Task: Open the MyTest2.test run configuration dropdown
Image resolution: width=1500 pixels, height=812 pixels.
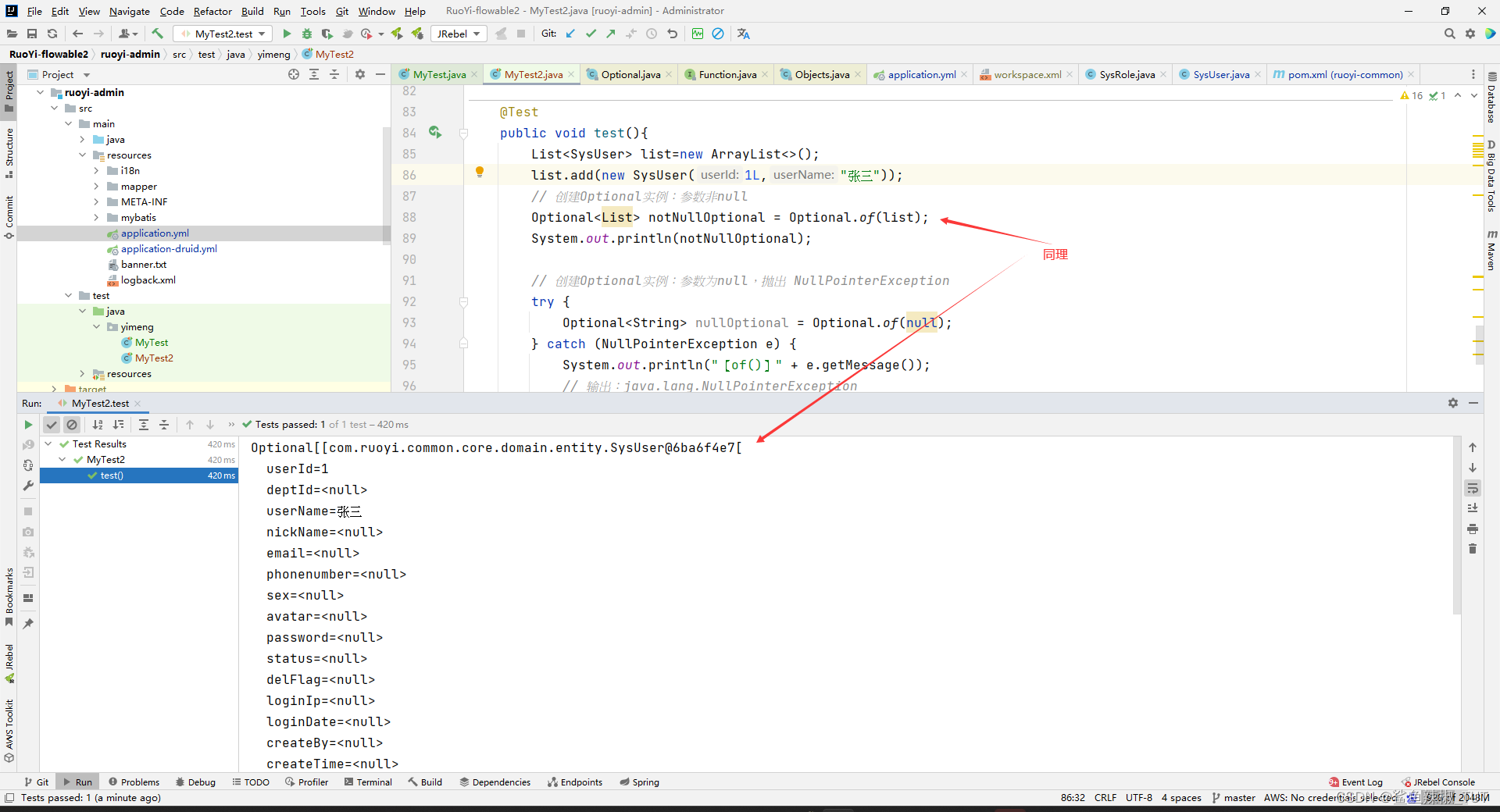Action: [223, 34]
